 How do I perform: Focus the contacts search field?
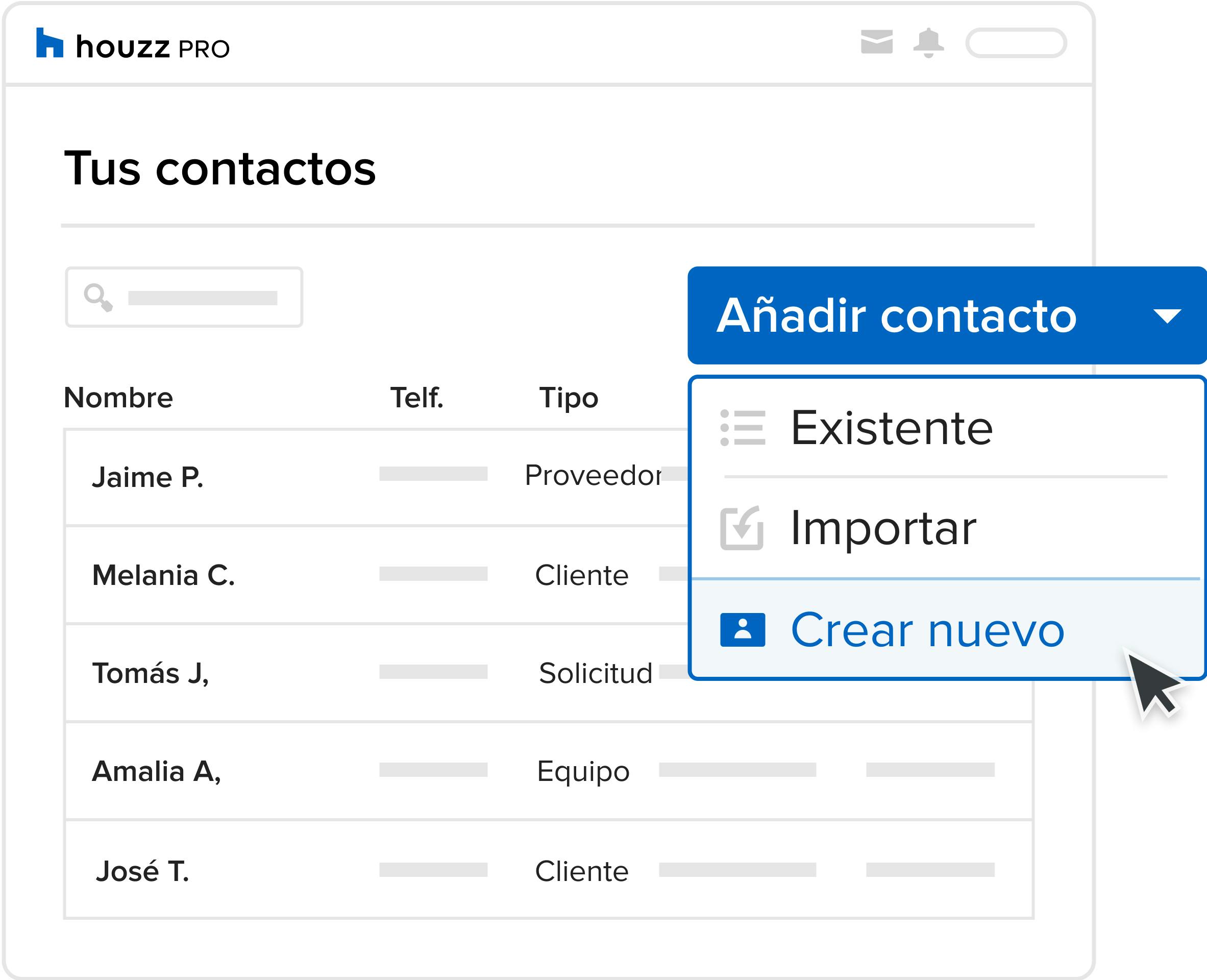click(184, 297)
